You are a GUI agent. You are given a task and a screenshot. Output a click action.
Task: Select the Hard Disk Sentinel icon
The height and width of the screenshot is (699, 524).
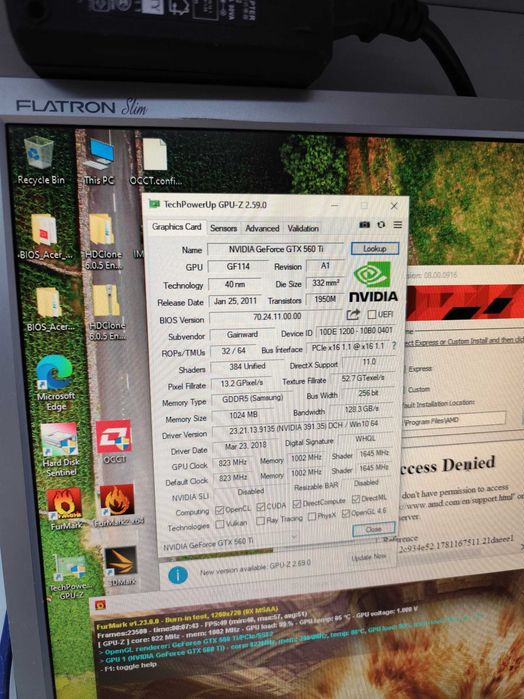click(x=60, y=449)
